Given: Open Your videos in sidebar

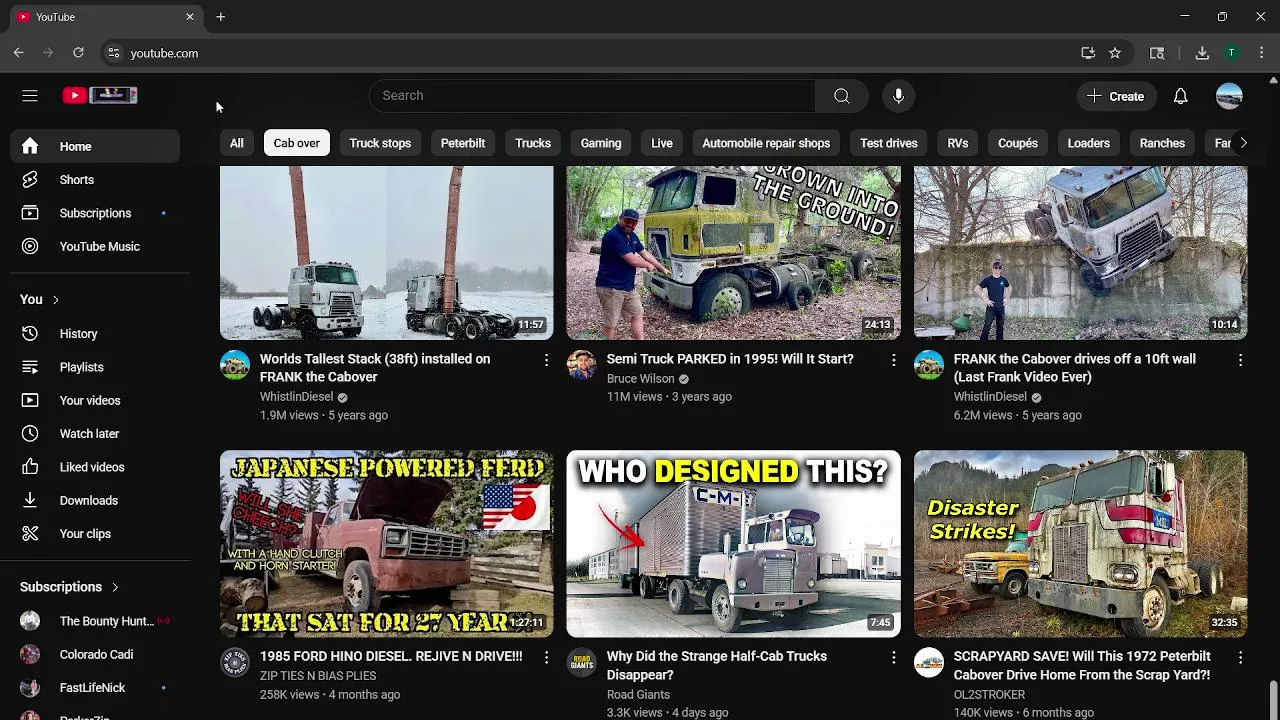Looking at the screenshot, I should (95, 400).
